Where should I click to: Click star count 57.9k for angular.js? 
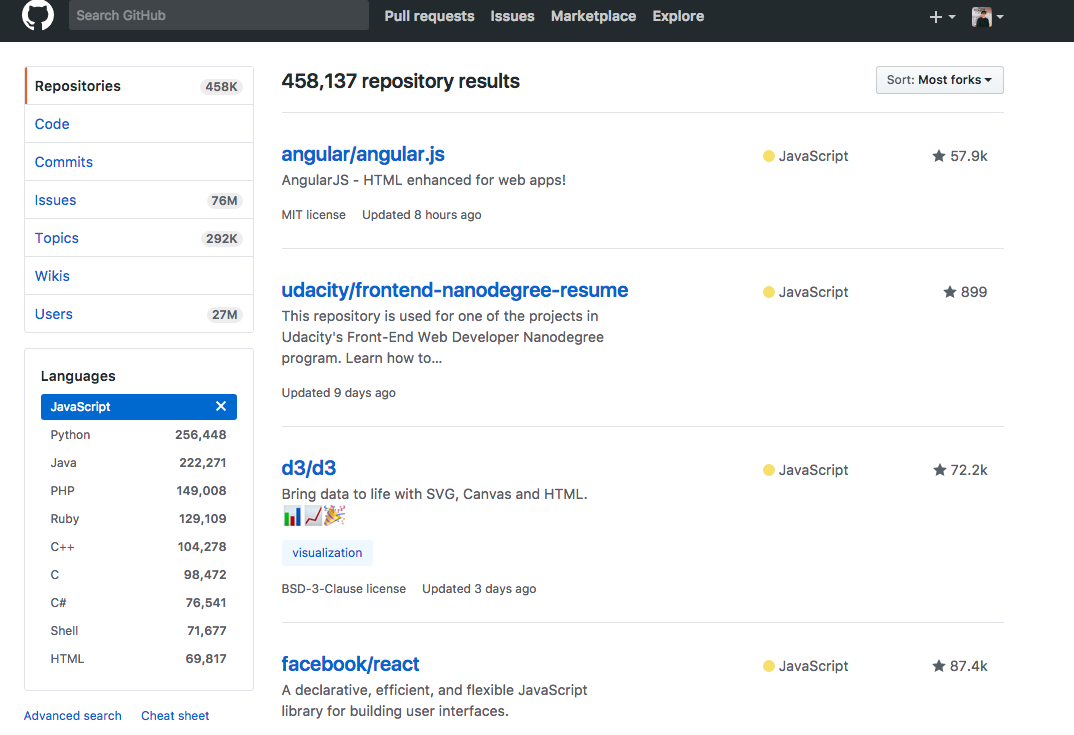point(960,156)
